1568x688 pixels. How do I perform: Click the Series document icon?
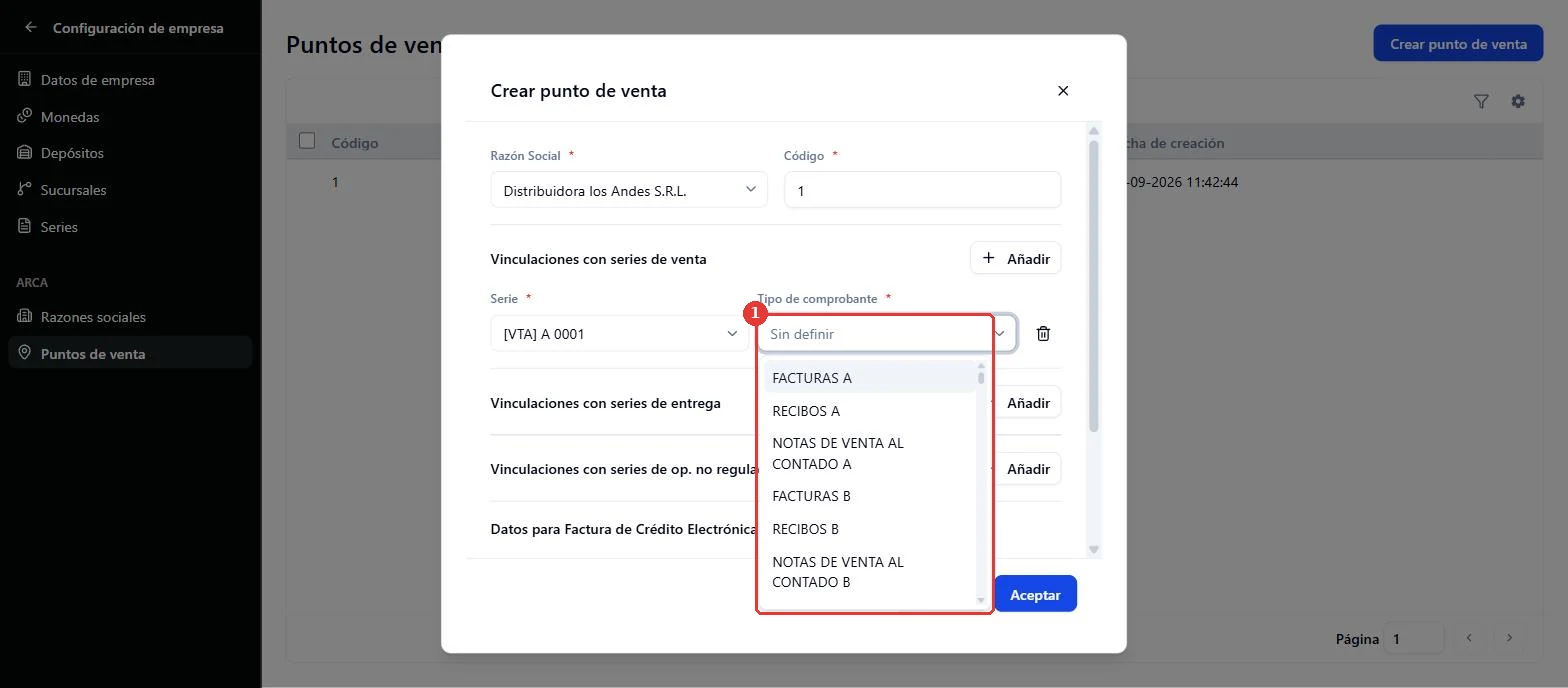[x=25, y=226]
